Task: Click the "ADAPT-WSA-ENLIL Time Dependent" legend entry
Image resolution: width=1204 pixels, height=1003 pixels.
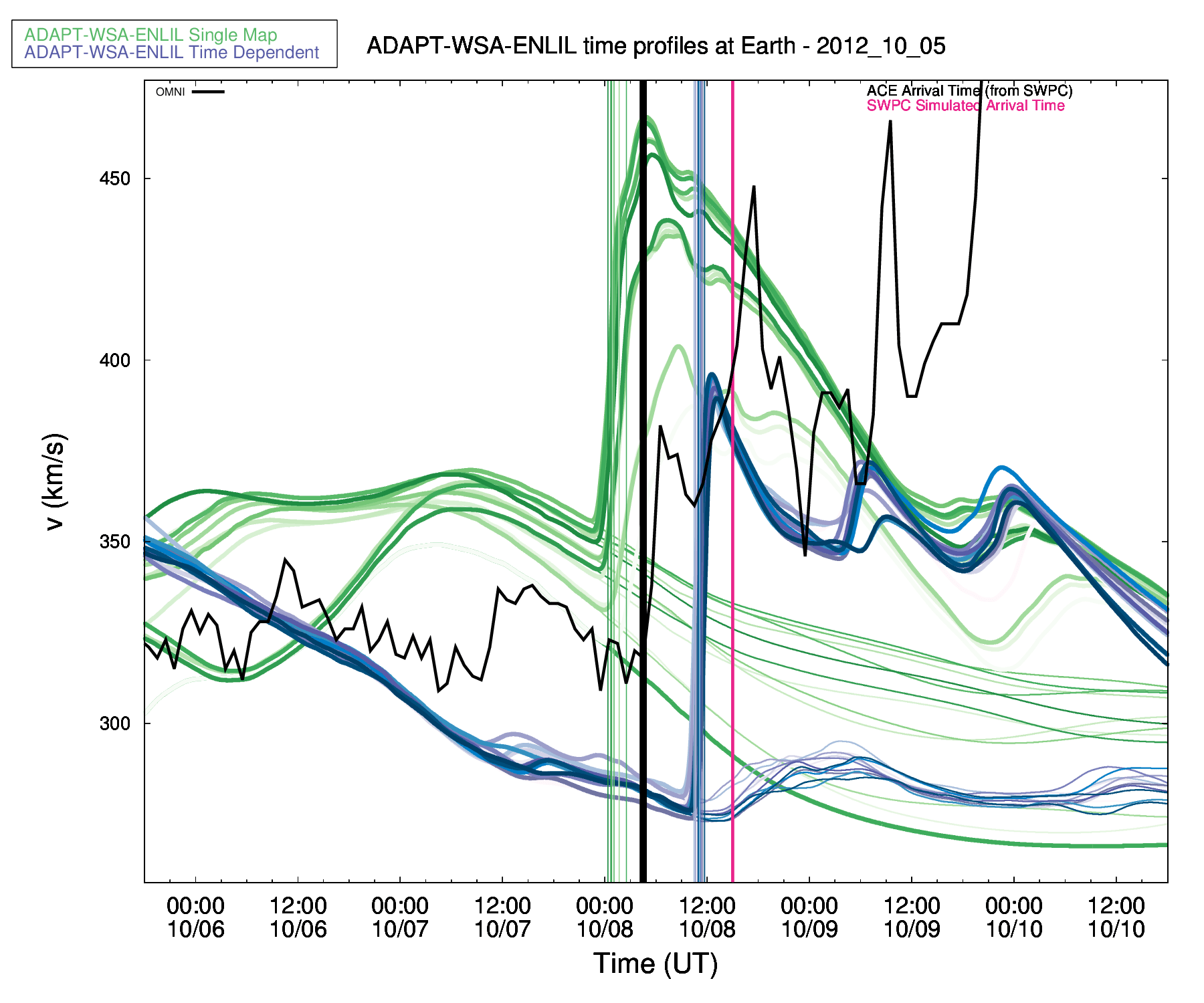Action: tap(172, 53)
